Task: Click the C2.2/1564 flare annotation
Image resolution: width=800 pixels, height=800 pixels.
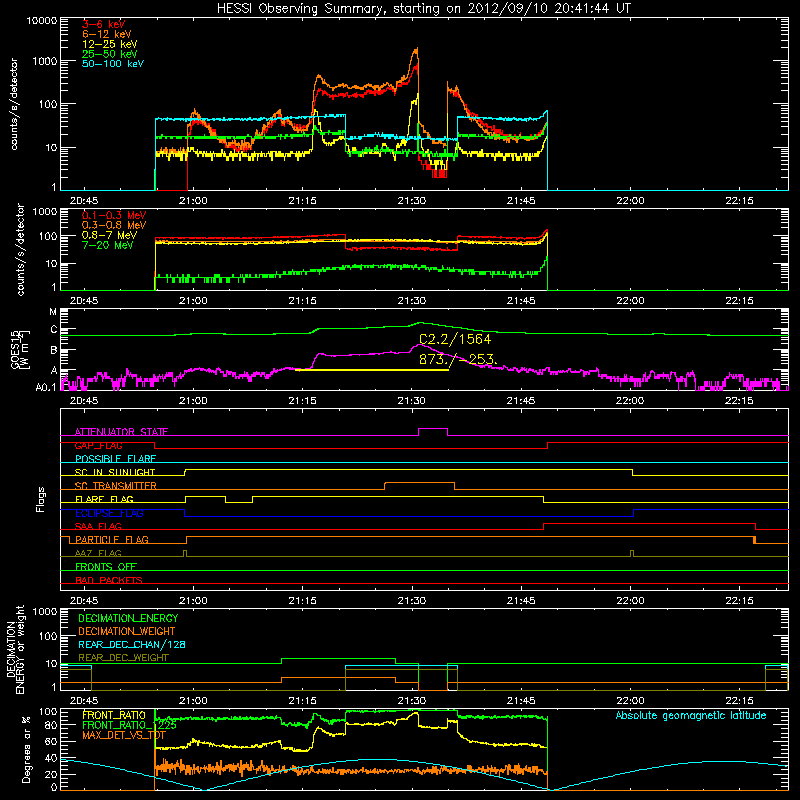Action: click(x=455, y=339)
